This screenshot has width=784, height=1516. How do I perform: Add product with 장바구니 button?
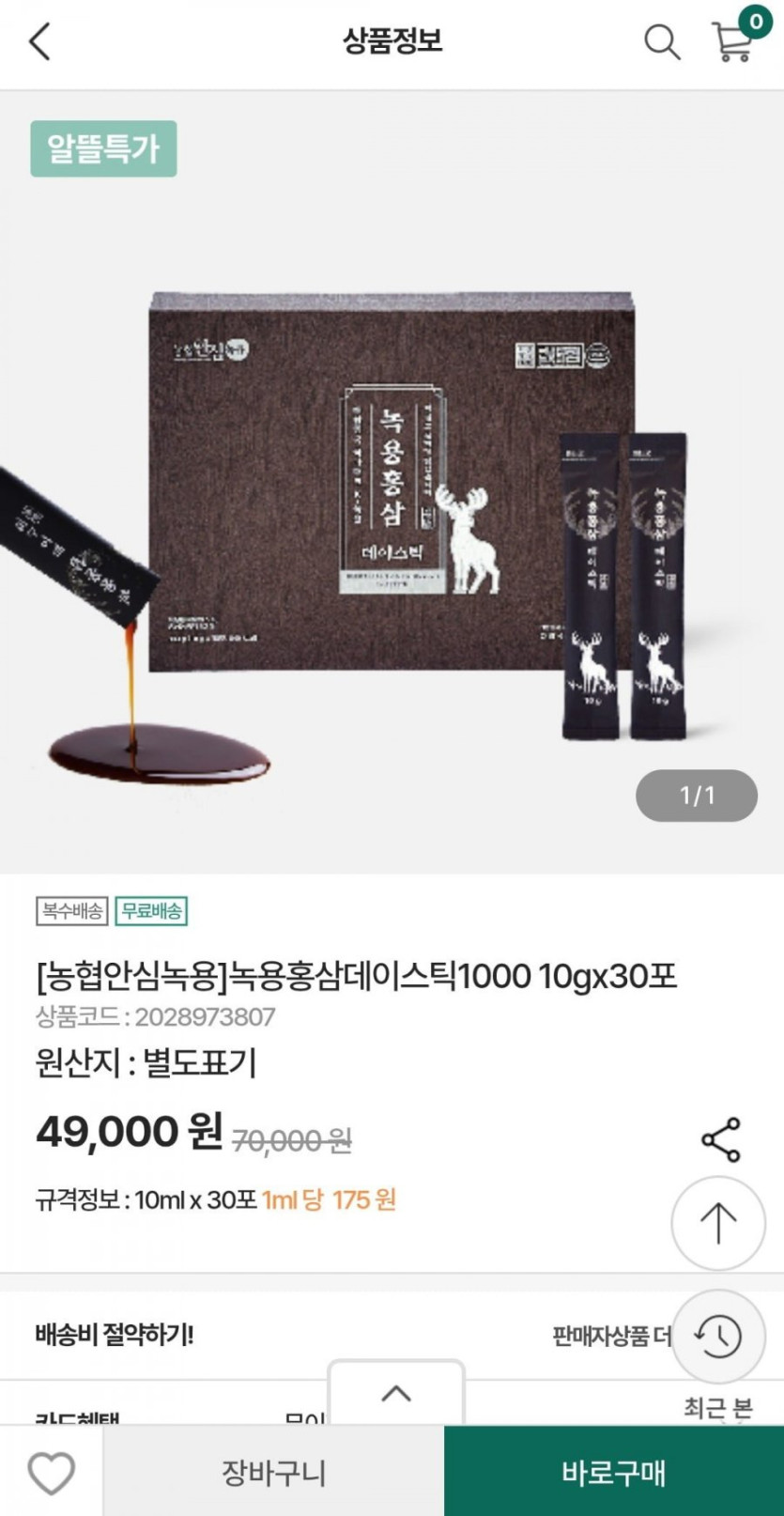point(273,1472)
